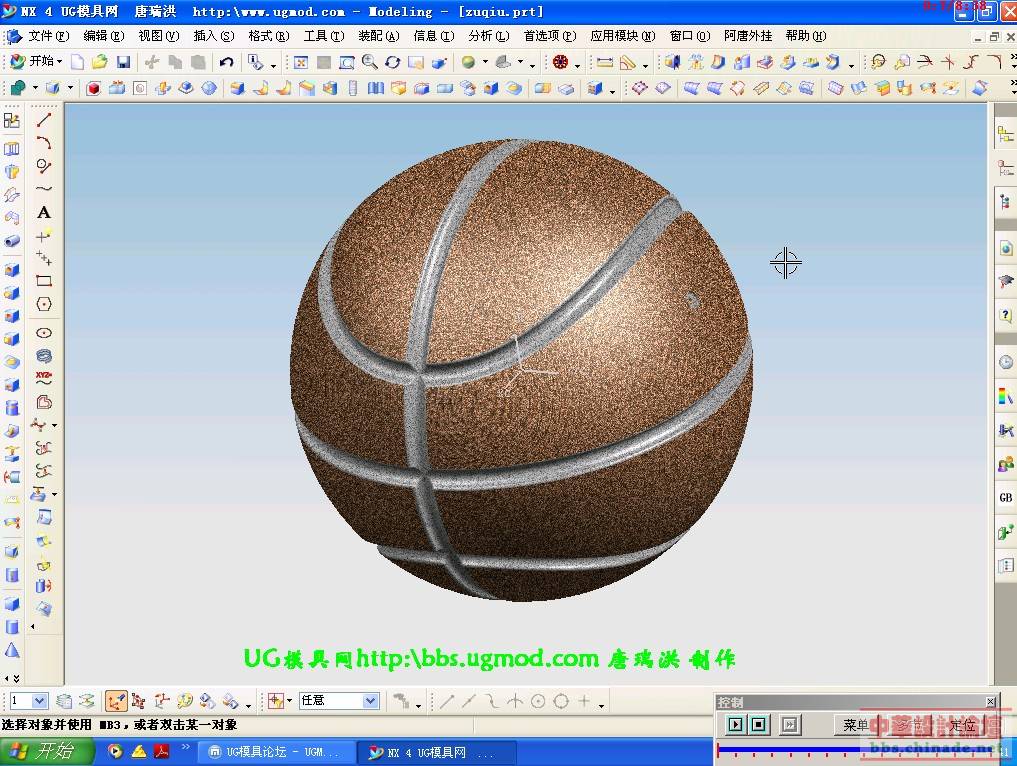The image size is (1017, 766).
Task: Open the 阿唐外挂 menu
Action: [748, 36]
